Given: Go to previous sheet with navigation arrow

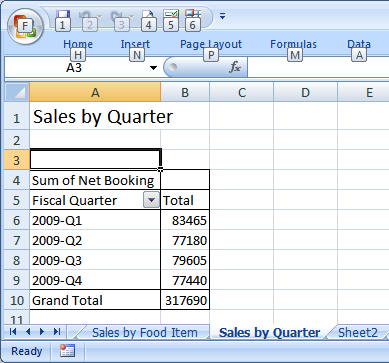Looking at the screenshot, I should click(28, 332).
